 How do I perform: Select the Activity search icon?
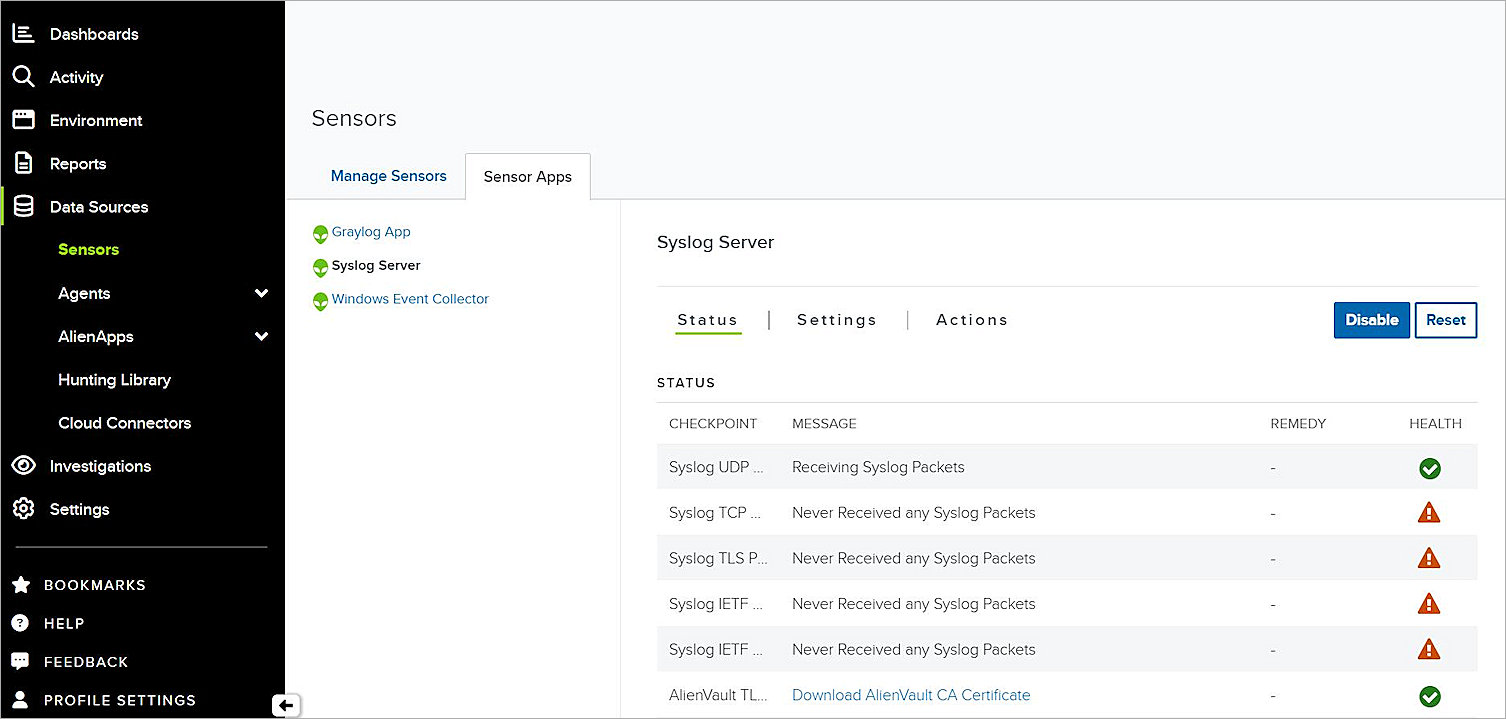pyautogui.click(x=24, y=77)
